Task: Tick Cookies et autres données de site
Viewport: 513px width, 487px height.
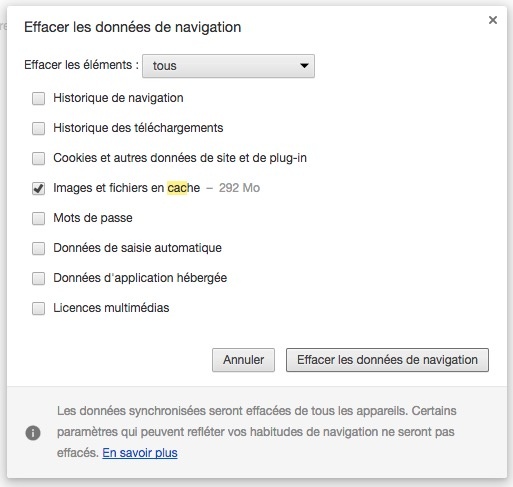Action: pos(38,158)
